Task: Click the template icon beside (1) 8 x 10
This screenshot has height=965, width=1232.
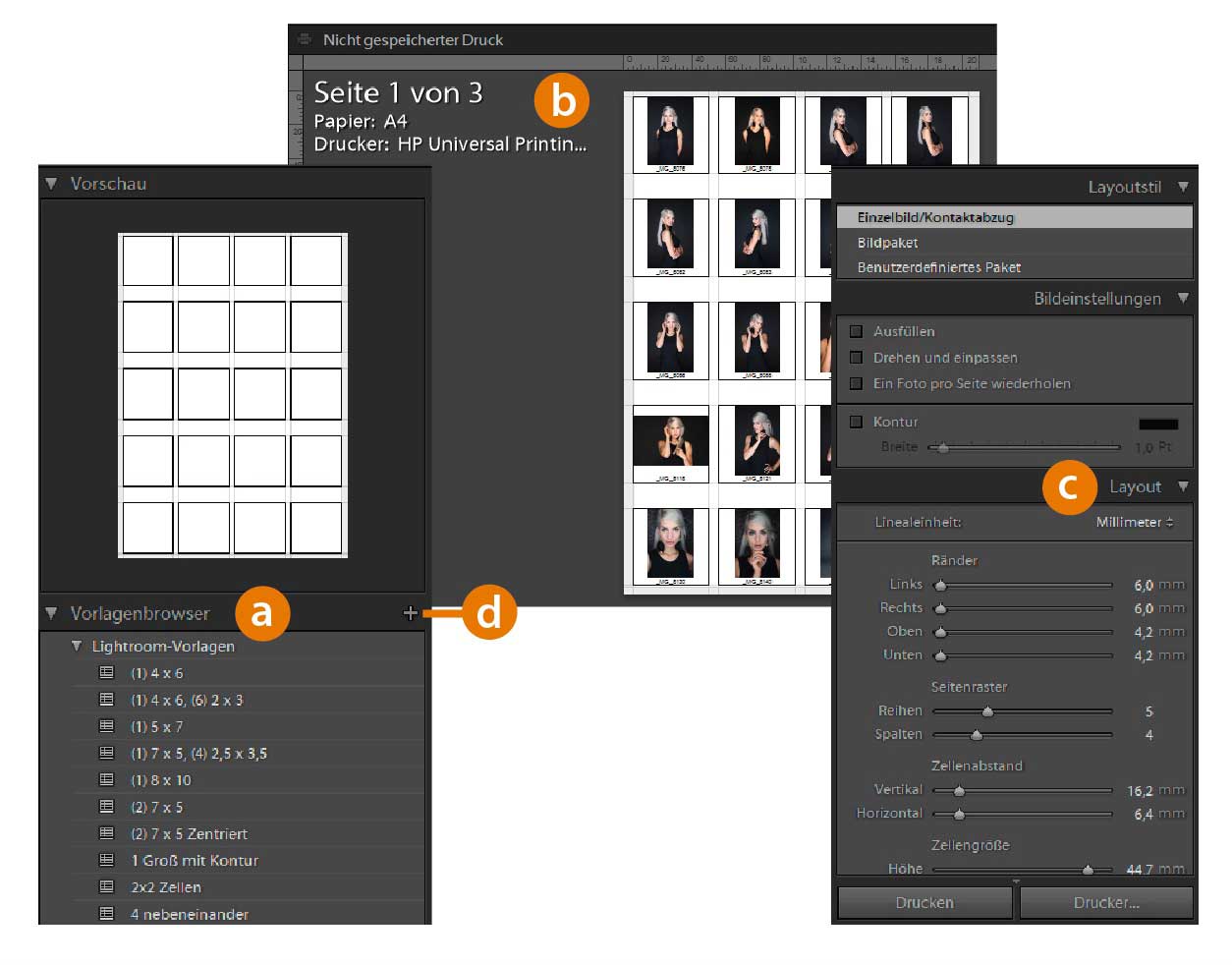Action: click(x=106, y=779)
